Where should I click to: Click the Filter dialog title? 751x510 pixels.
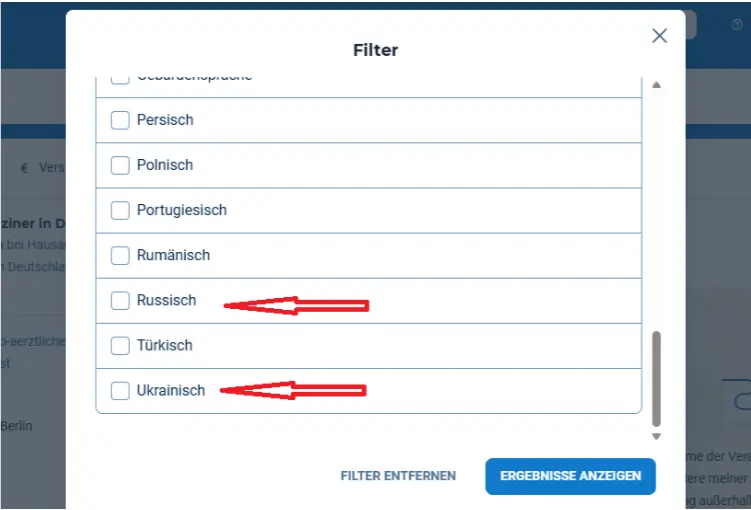pyautogui.click(x=375, y=49)
